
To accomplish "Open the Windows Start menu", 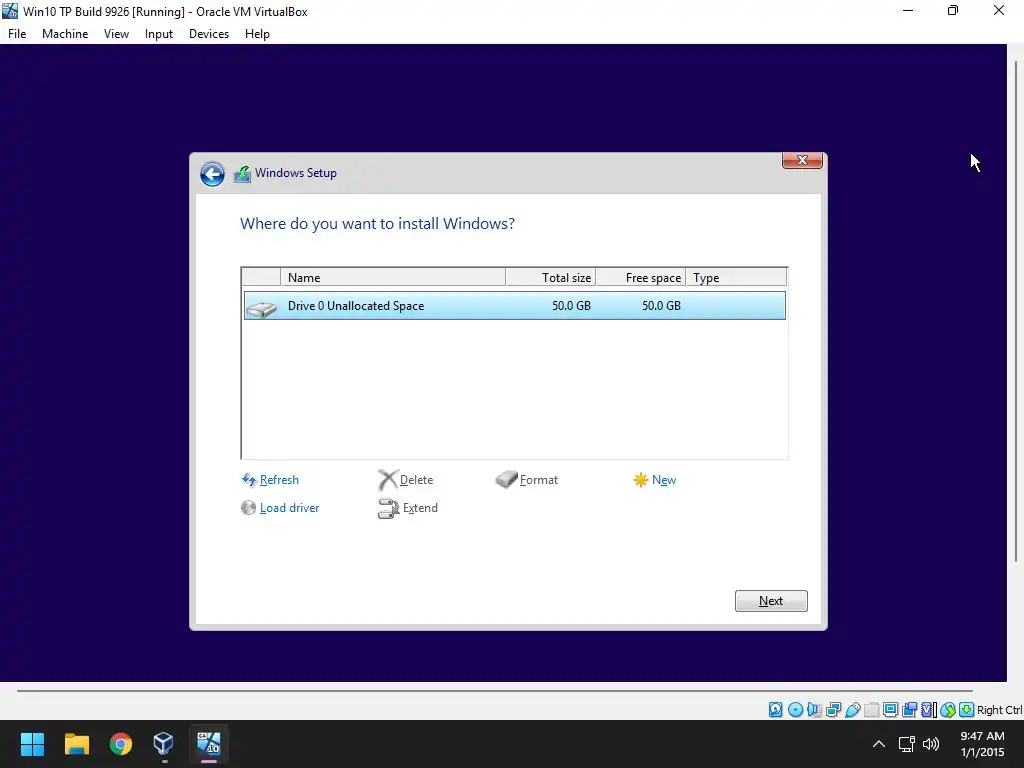I will coord(32,744).
